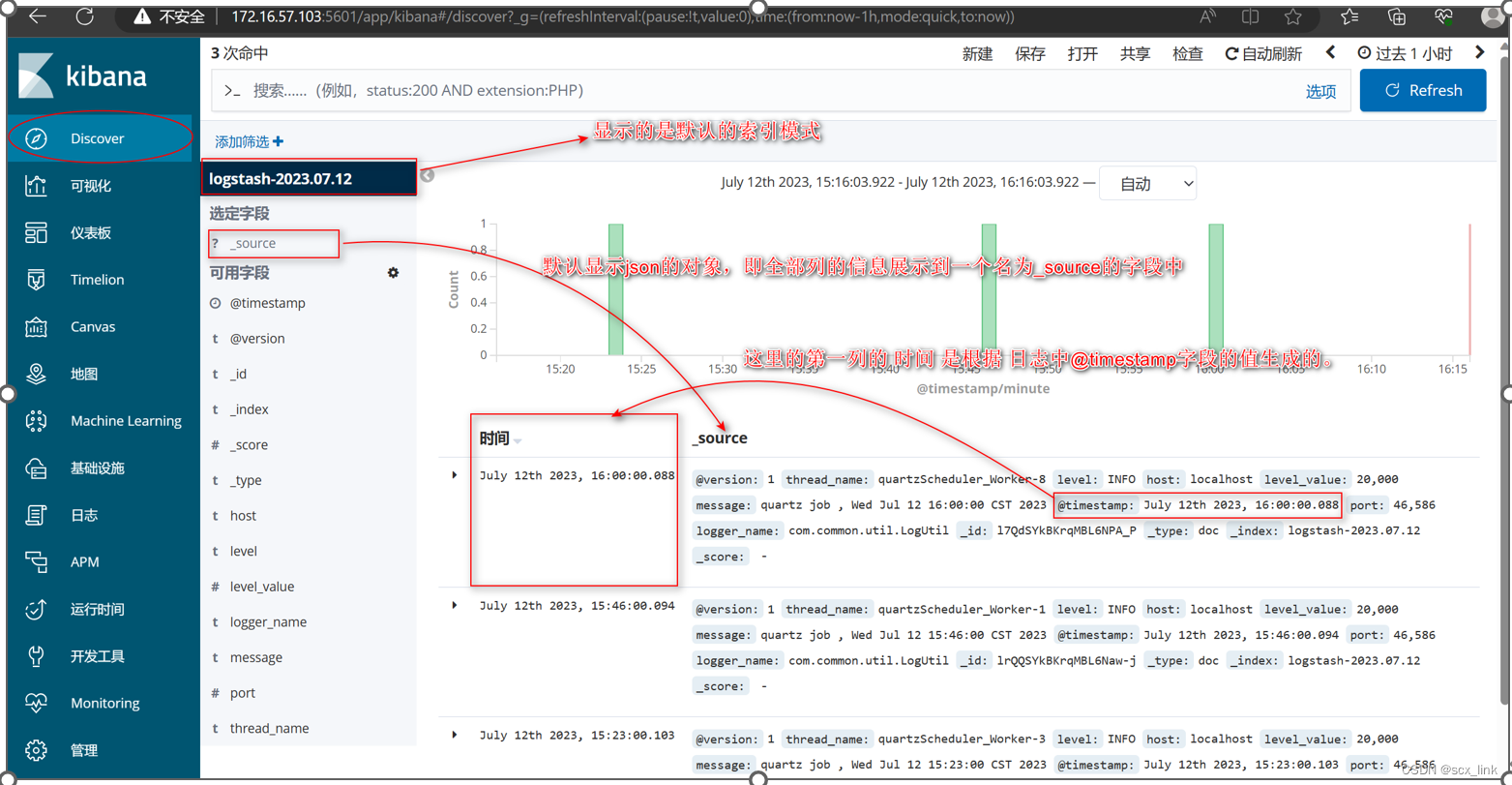Click the blue Refresh button

point(1422,90)
